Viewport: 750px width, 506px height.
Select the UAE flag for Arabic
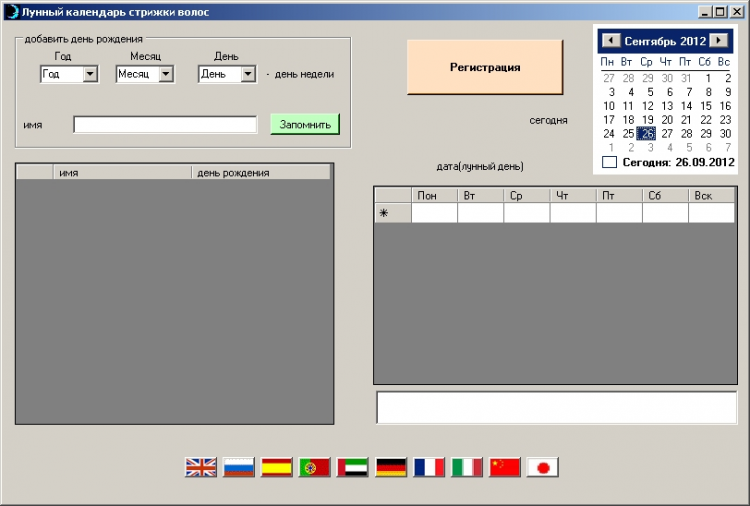[x=353, y=467]
